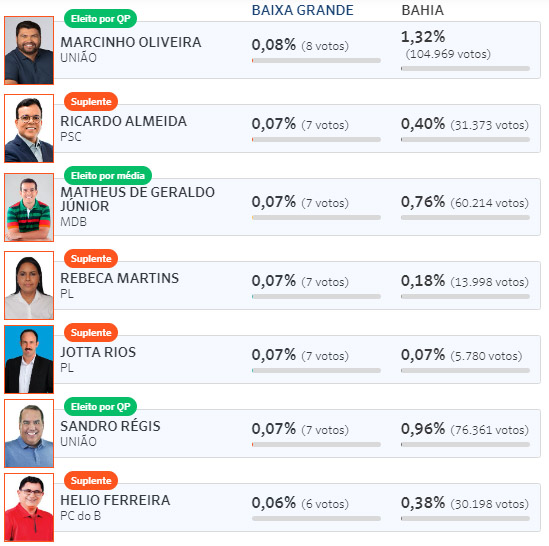This screenshot has width=549, height=546.
Task: Click the BAIXA GRANDE column header
Action: pyautogui.click(x=303, y=10)
